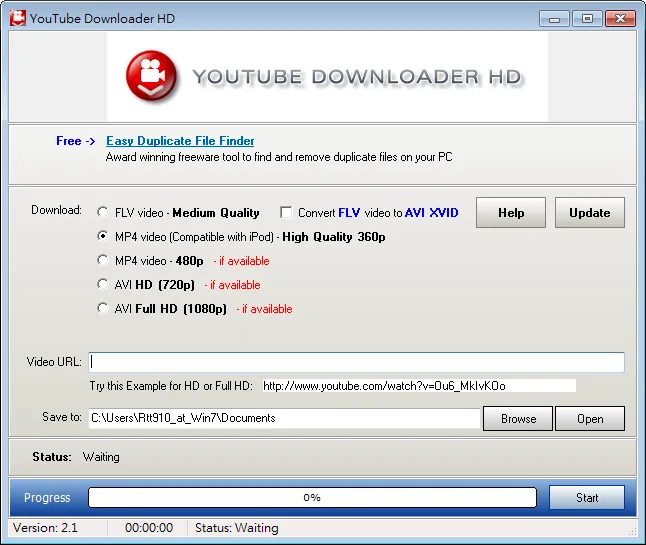Click the 'Version: 2.1' status bar text
Viewport: 646px width, 545px height.
[45, 528]
